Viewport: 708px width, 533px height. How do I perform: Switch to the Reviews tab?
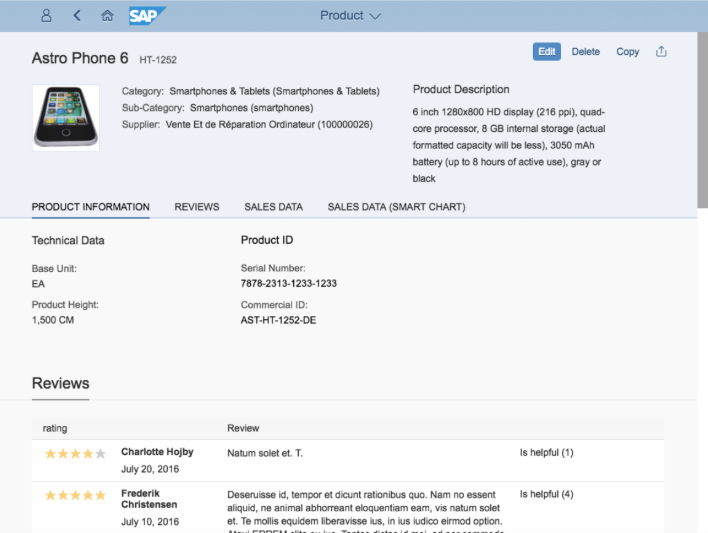(x=197, y=207)
